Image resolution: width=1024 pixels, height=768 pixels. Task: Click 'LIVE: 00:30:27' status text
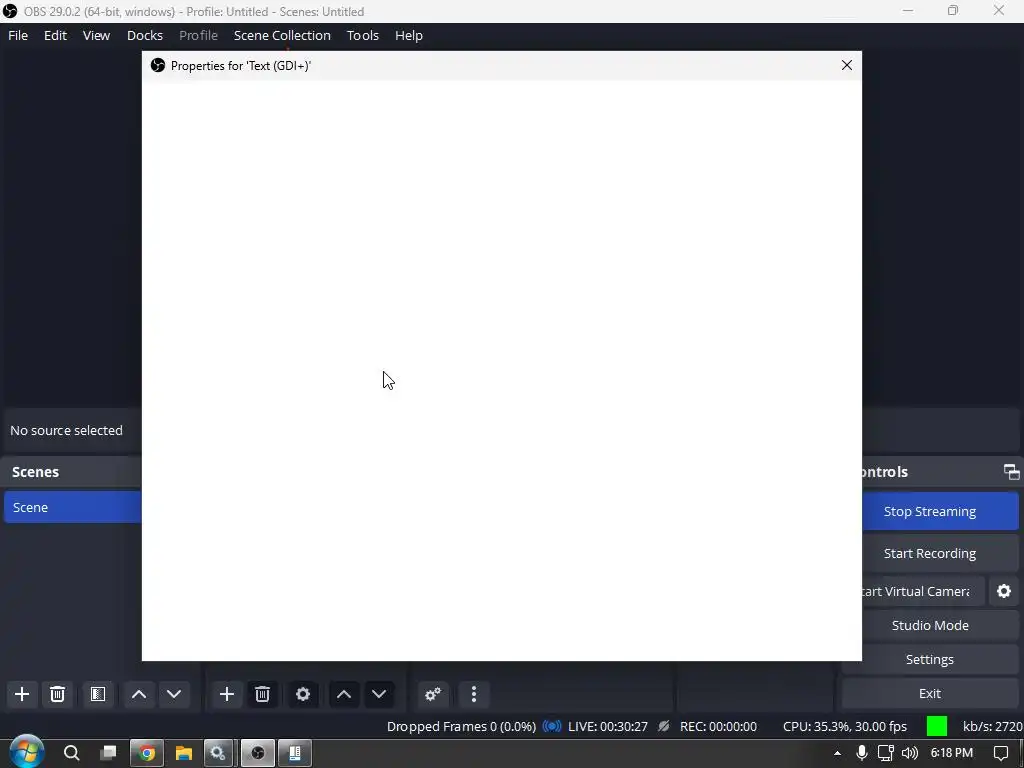pyautogui.click(x=608, y=726)
